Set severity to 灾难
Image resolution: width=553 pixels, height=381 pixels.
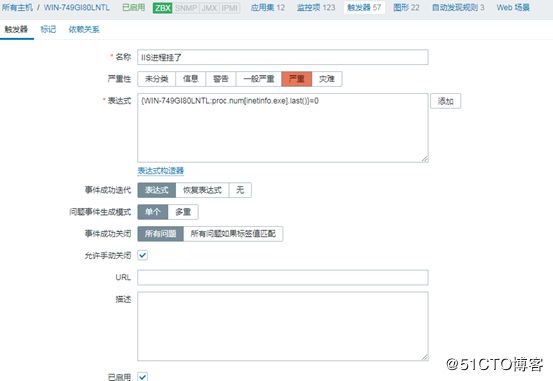tap(327, 79)
